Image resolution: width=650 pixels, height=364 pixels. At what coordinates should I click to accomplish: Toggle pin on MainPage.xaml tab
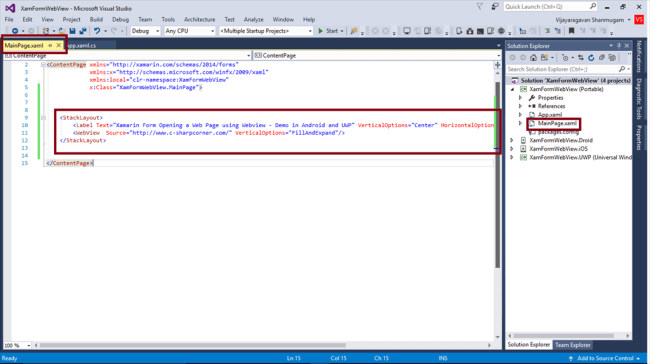pyautogui.click(x=50, y=46)
